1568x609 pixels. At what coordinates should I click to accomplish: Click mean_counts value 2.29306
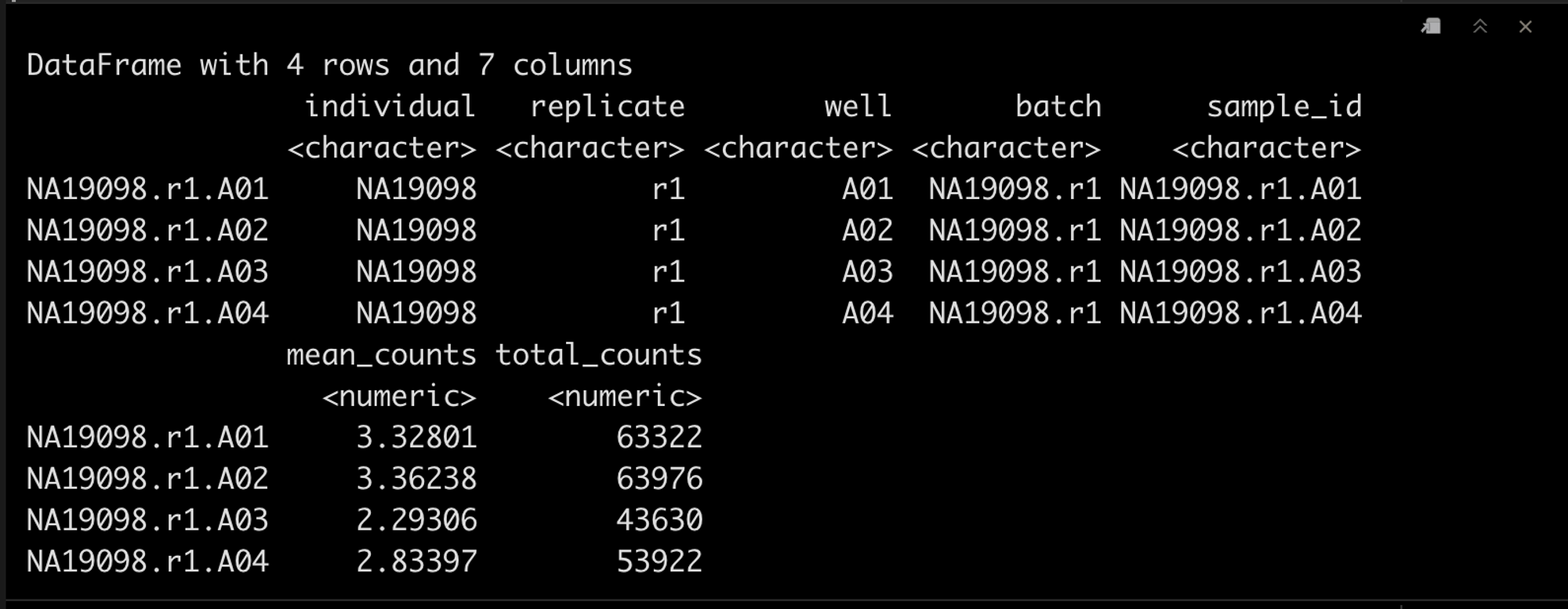tap(416, 520)
